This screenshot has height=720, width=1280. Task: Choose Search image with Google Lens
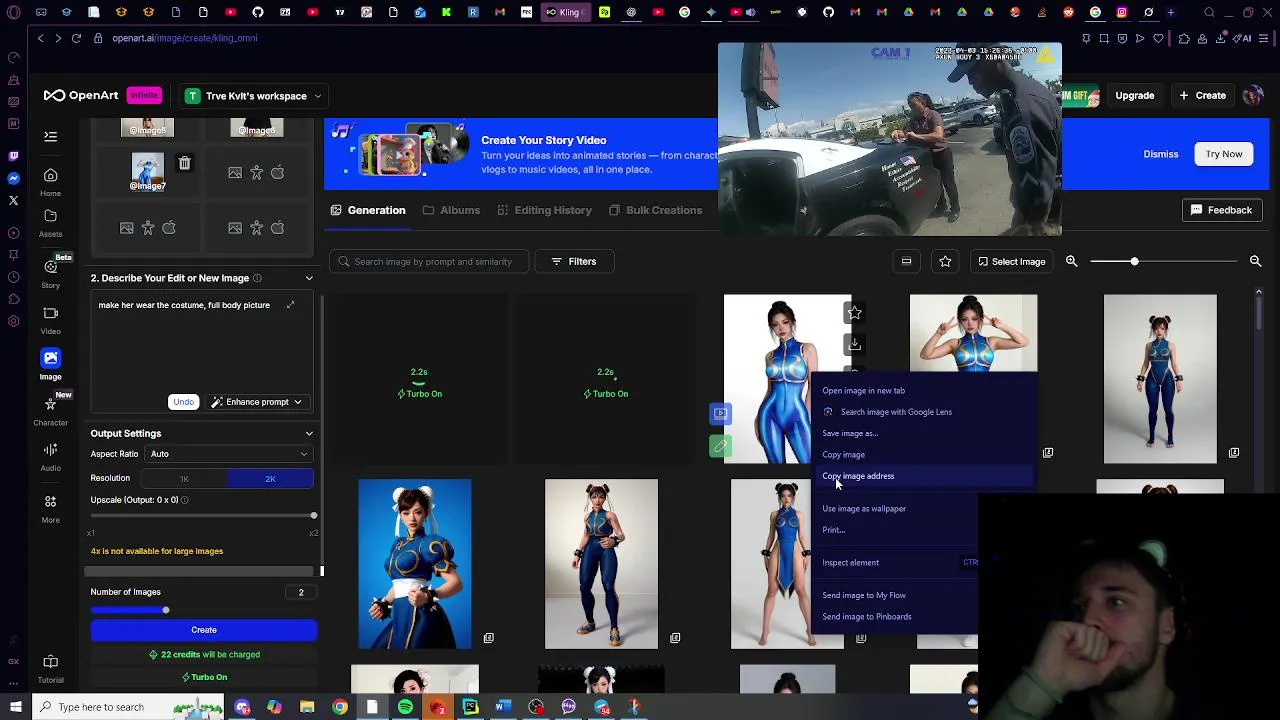pyautogui.click(x=896, y=412)
